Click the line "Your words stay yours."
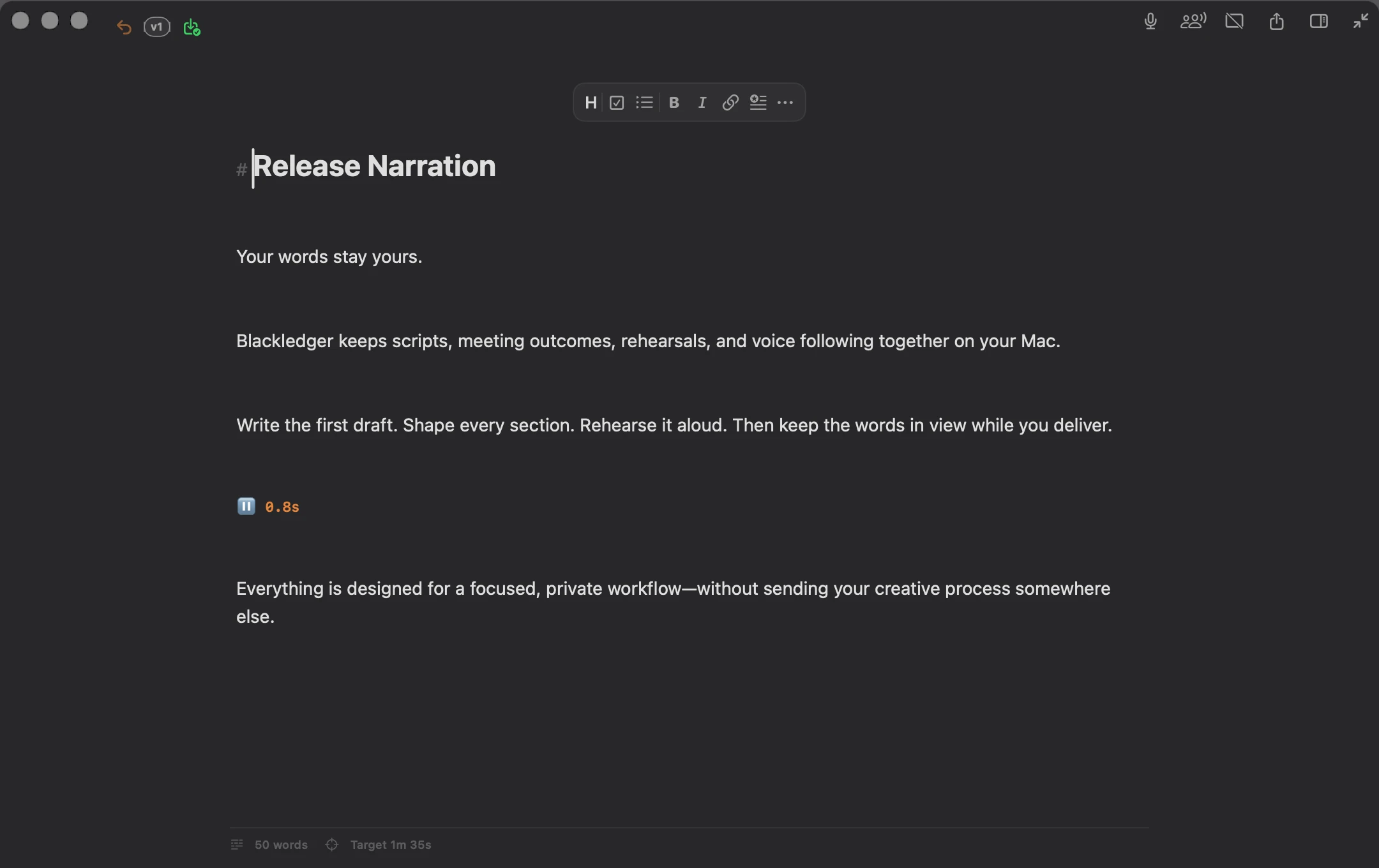 (x=329, y=257)
